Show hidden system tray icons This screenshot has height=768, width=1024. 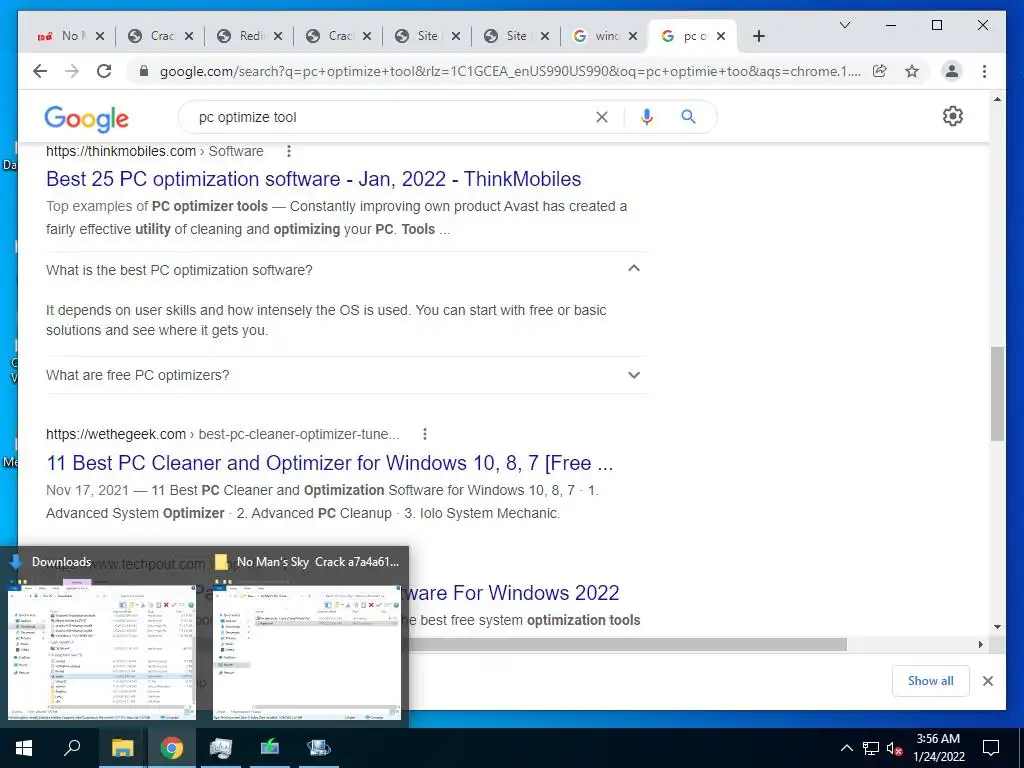pyautogui.click(x=846, y=748)
